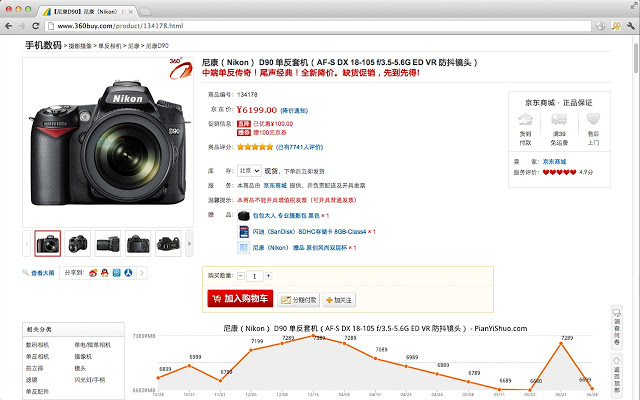
Task: Open the 北京 stock location dropdown
Action: click(249, 171)
